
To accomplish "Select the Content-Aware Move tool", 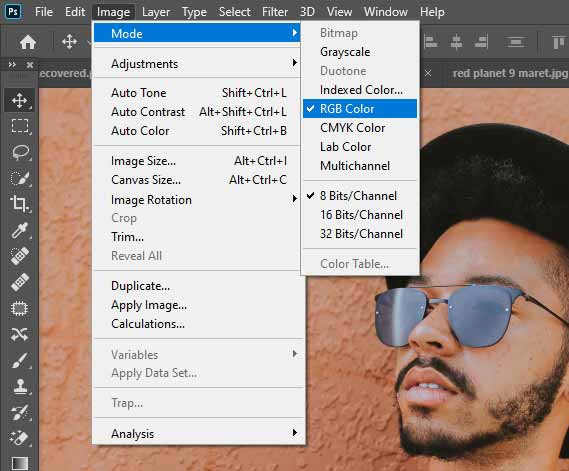I will tap(20, 334).
